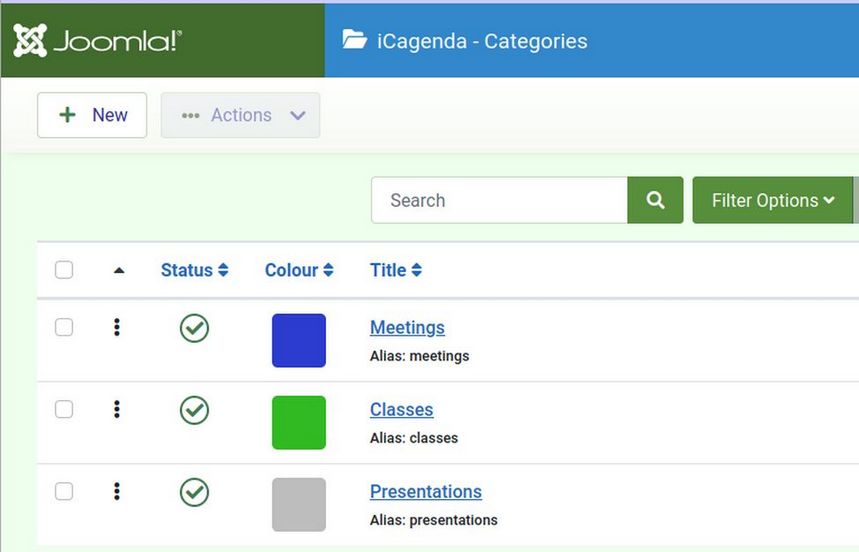Image resolution: width=859 pixels, height=552 pixels.
Task: Sort categories by Colour column
Action: coord(298,270)
